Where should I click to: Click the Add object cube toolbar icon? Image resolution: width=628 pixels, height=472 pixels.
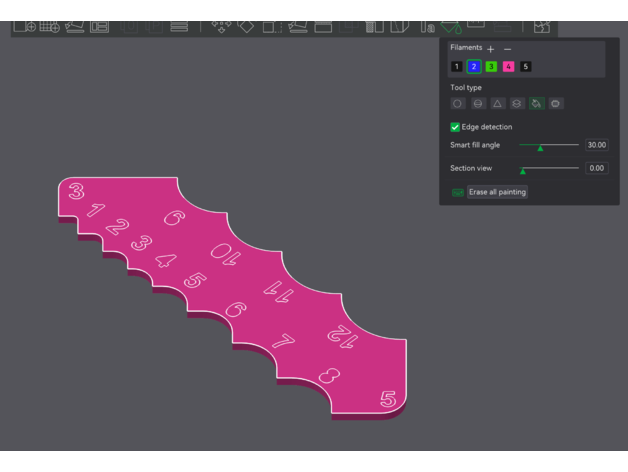tap(25, 27)
